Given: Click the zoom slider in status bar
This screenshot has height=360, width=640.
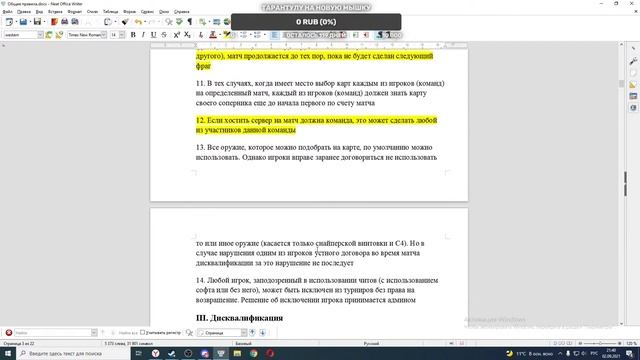Looking at the screenshot, I should point(600,344).
